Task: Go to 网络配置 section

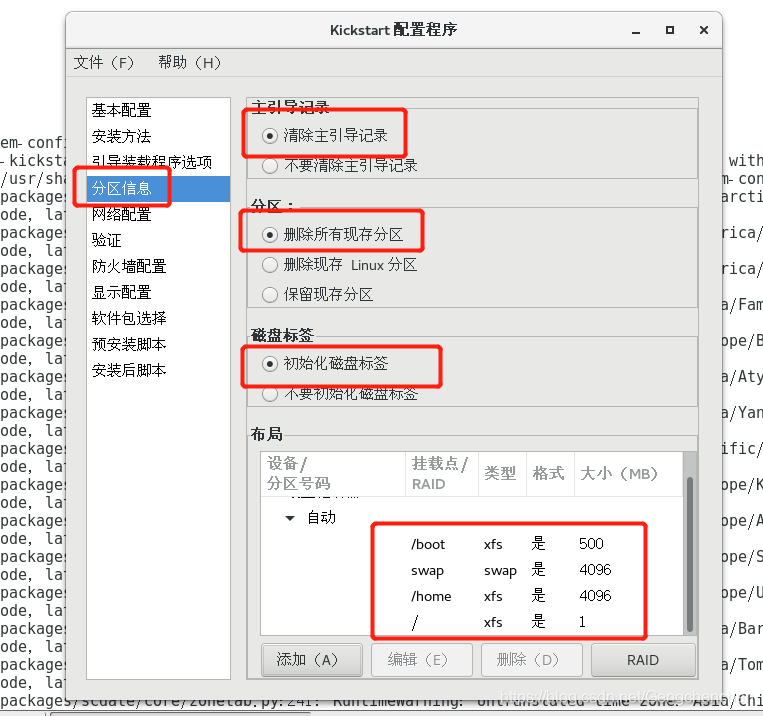Action: coord(158,214)
